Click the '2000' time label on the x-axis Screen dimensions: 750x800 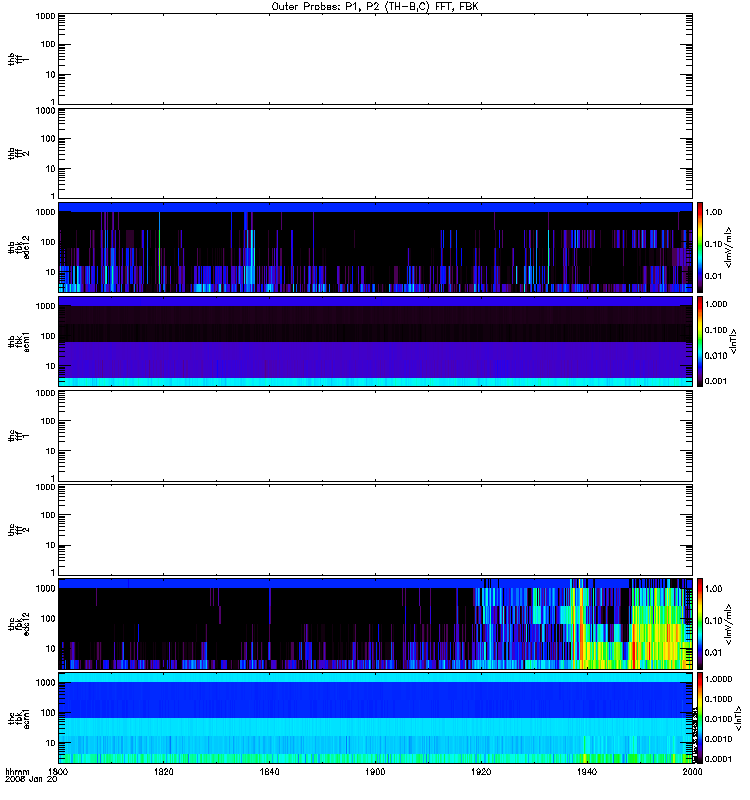[x=692, y=771]
